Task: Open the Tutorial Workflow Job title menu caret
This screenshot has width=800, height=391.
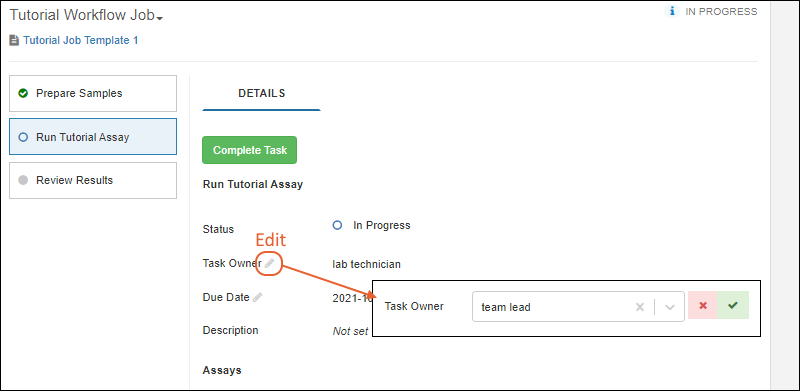Action: click(x=160, y=18)
